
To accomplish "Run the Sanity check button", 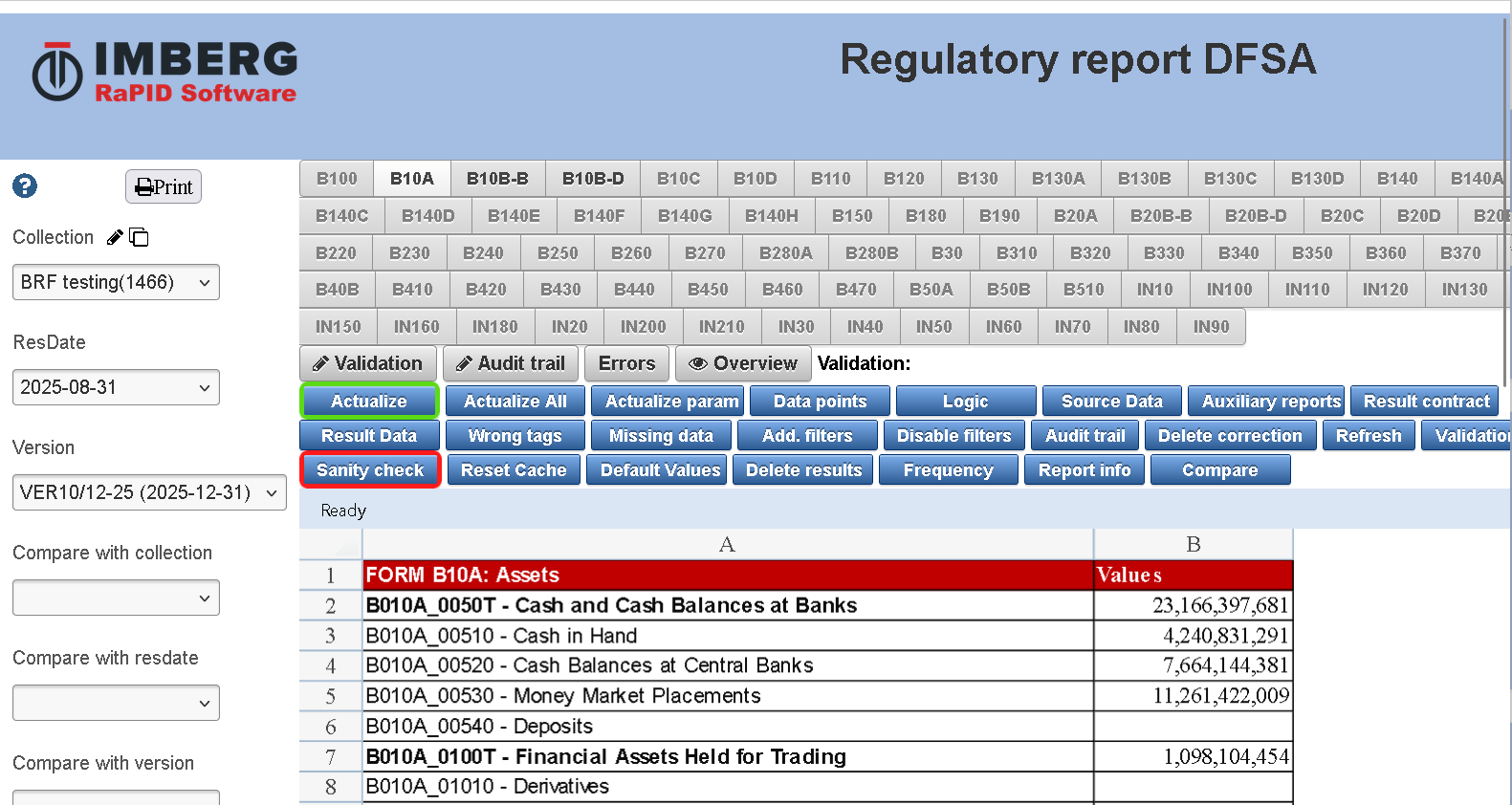I will pyautogui.click(x=370, y=470).
